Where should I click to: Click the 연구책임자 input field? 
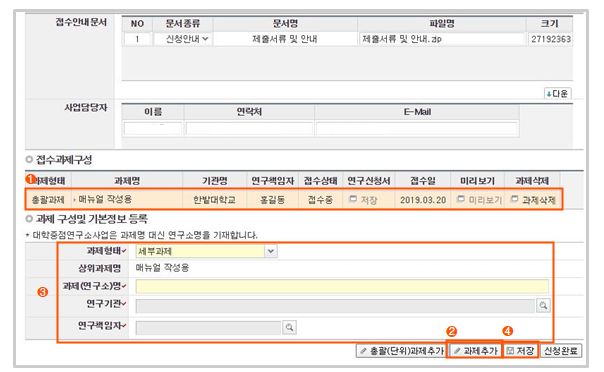208,328
